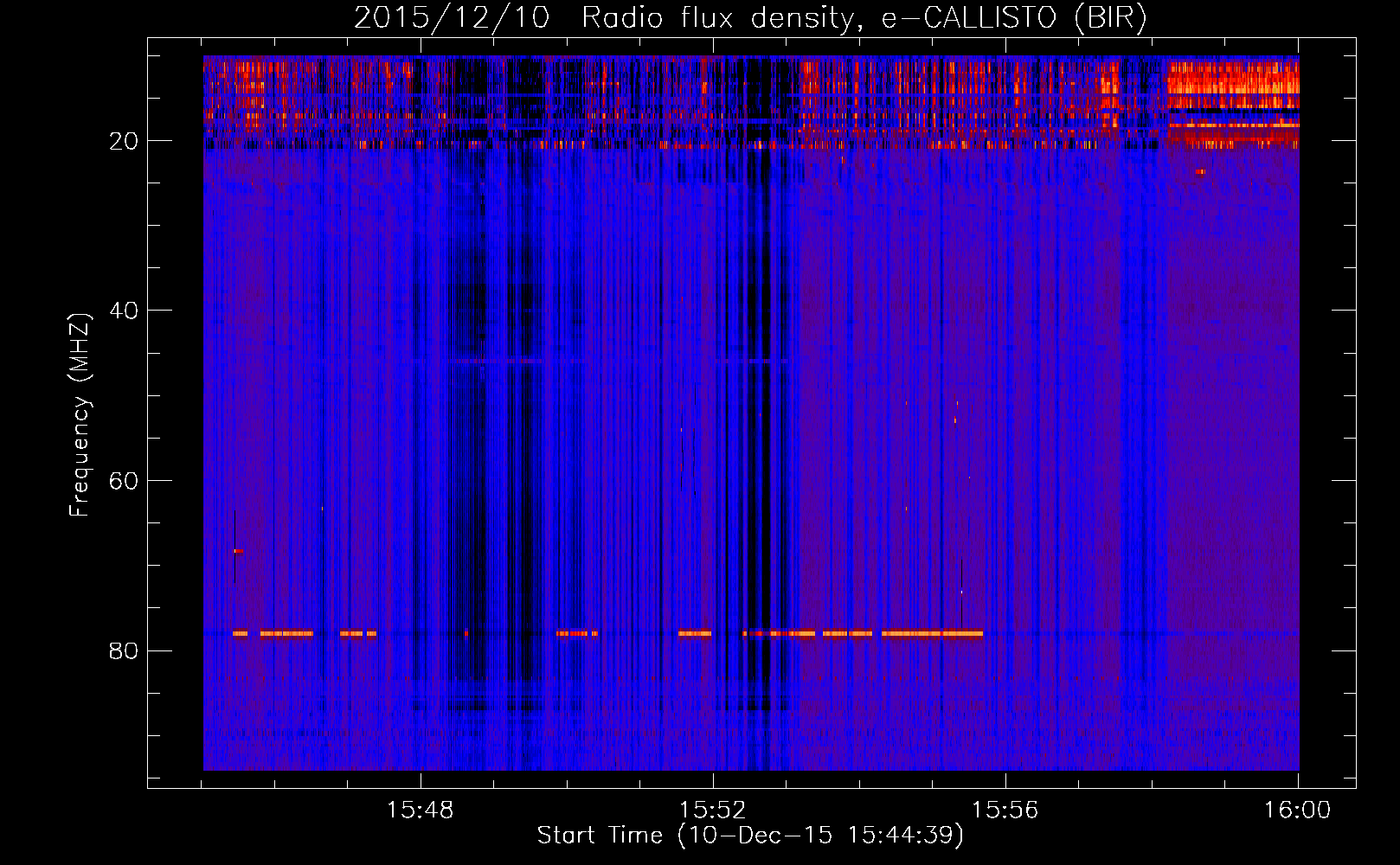
Task: Click the 15:48 time tick label
Action: click(421, 811)
